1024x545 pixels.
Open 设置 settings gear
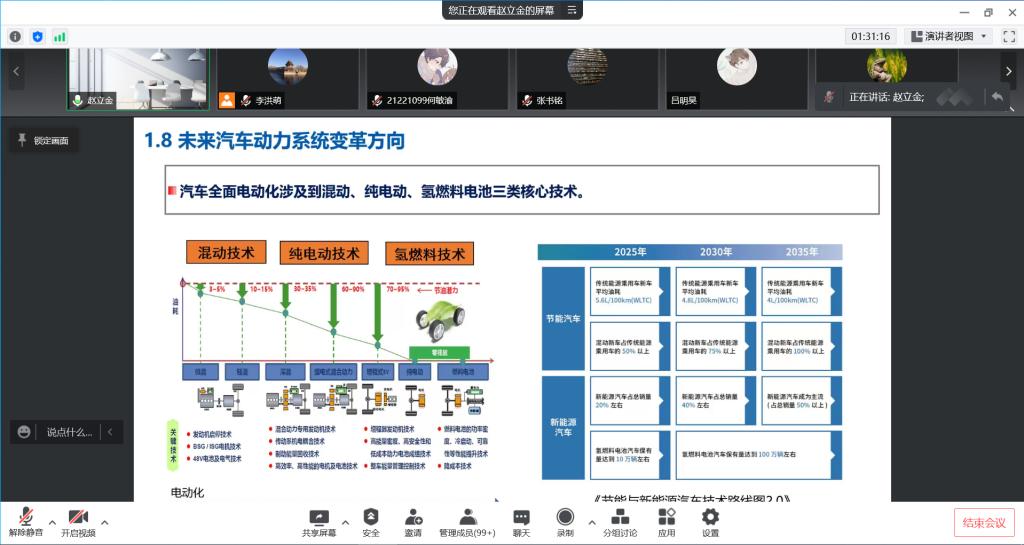tap(711, 523)
